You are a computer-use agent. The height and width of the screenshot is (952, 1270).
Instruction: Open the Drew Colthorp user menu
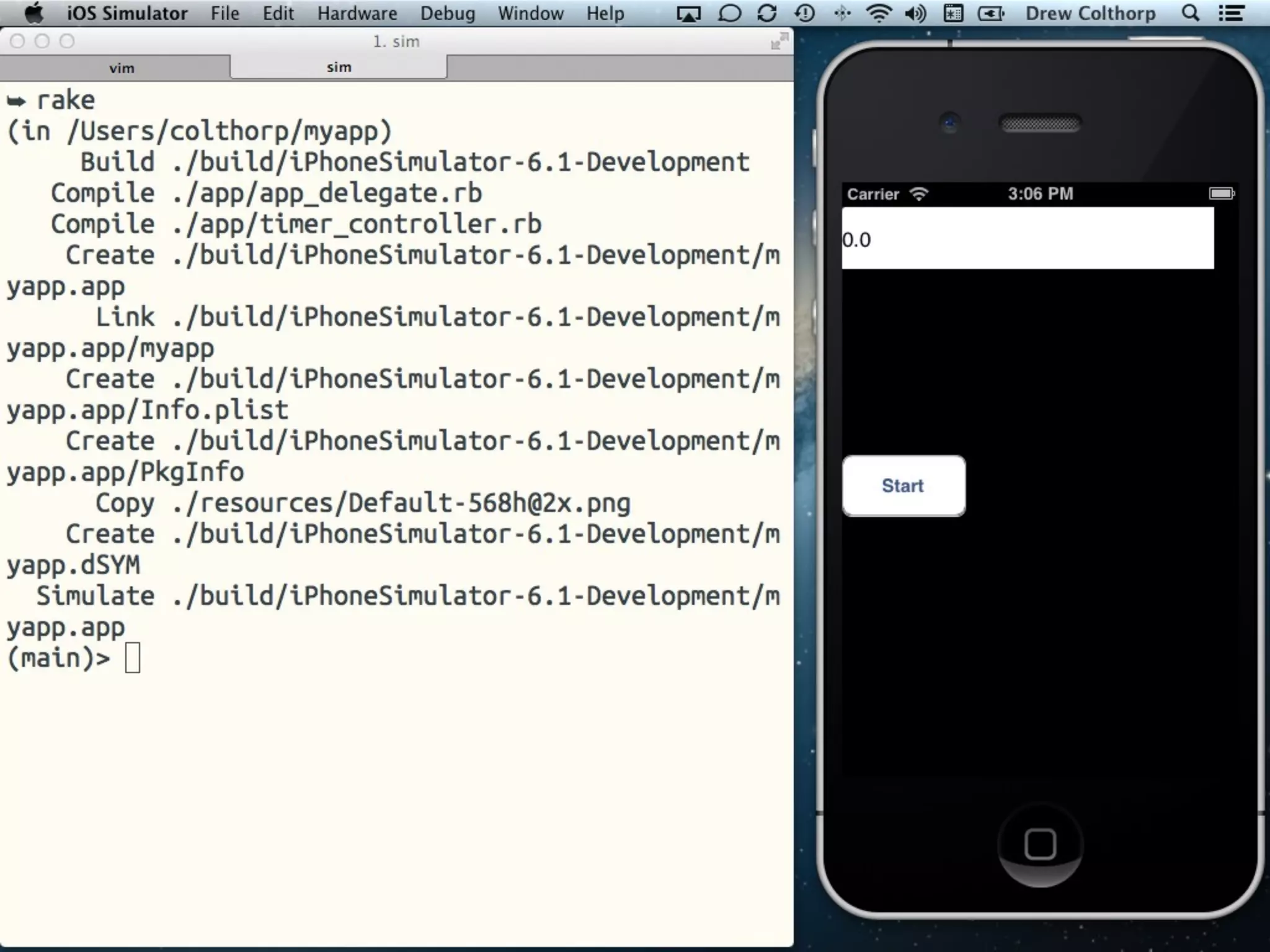tap(1090, 13)
